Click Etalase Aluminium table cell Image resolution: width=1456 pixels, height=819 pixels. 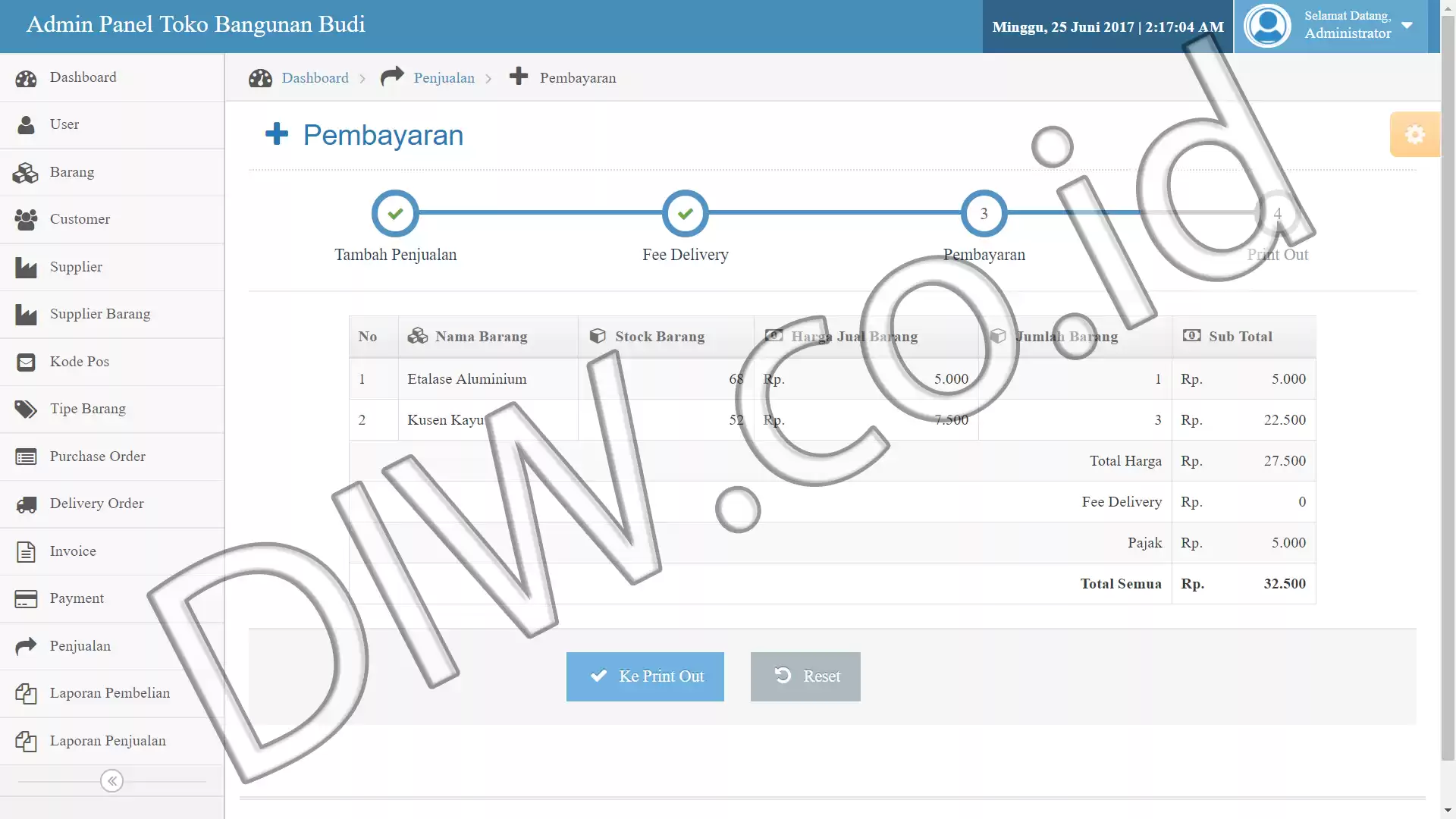pos(488,379)
